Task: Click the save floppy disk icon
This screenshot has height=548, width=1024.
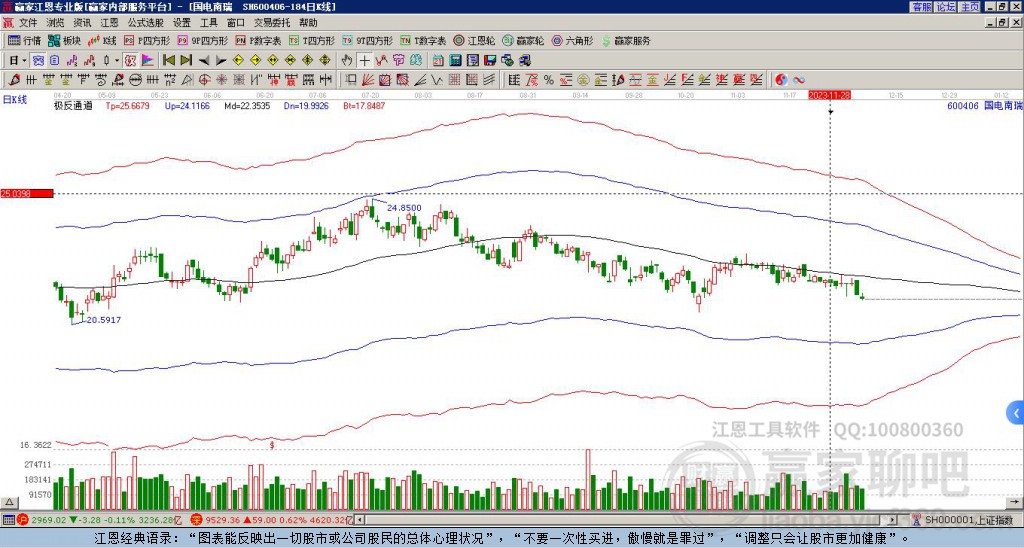Action: click(x=490, y=61)
